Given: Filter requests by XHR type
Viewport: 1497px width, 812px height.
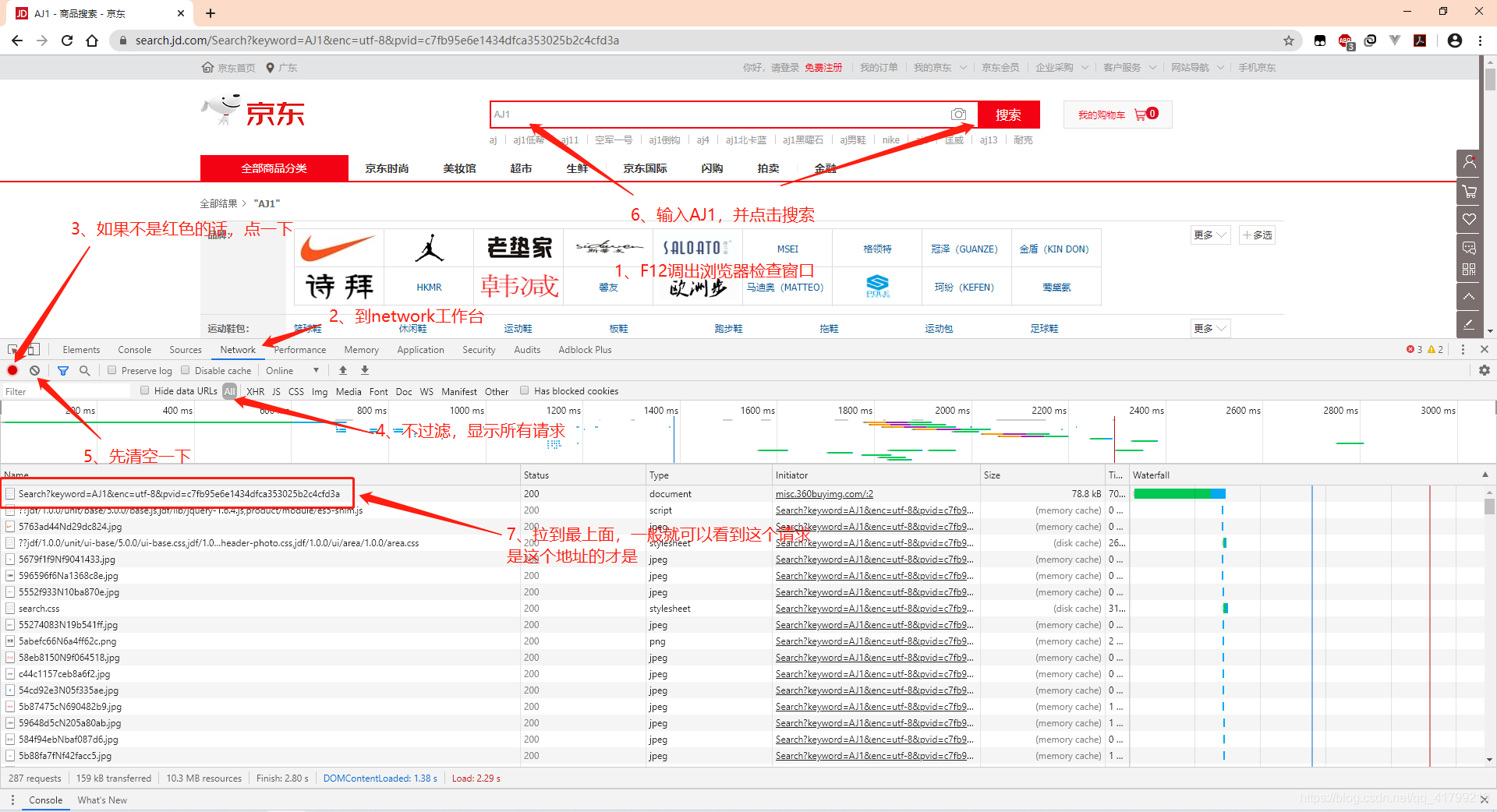Looking at the screenshot, I should point(255,391).
